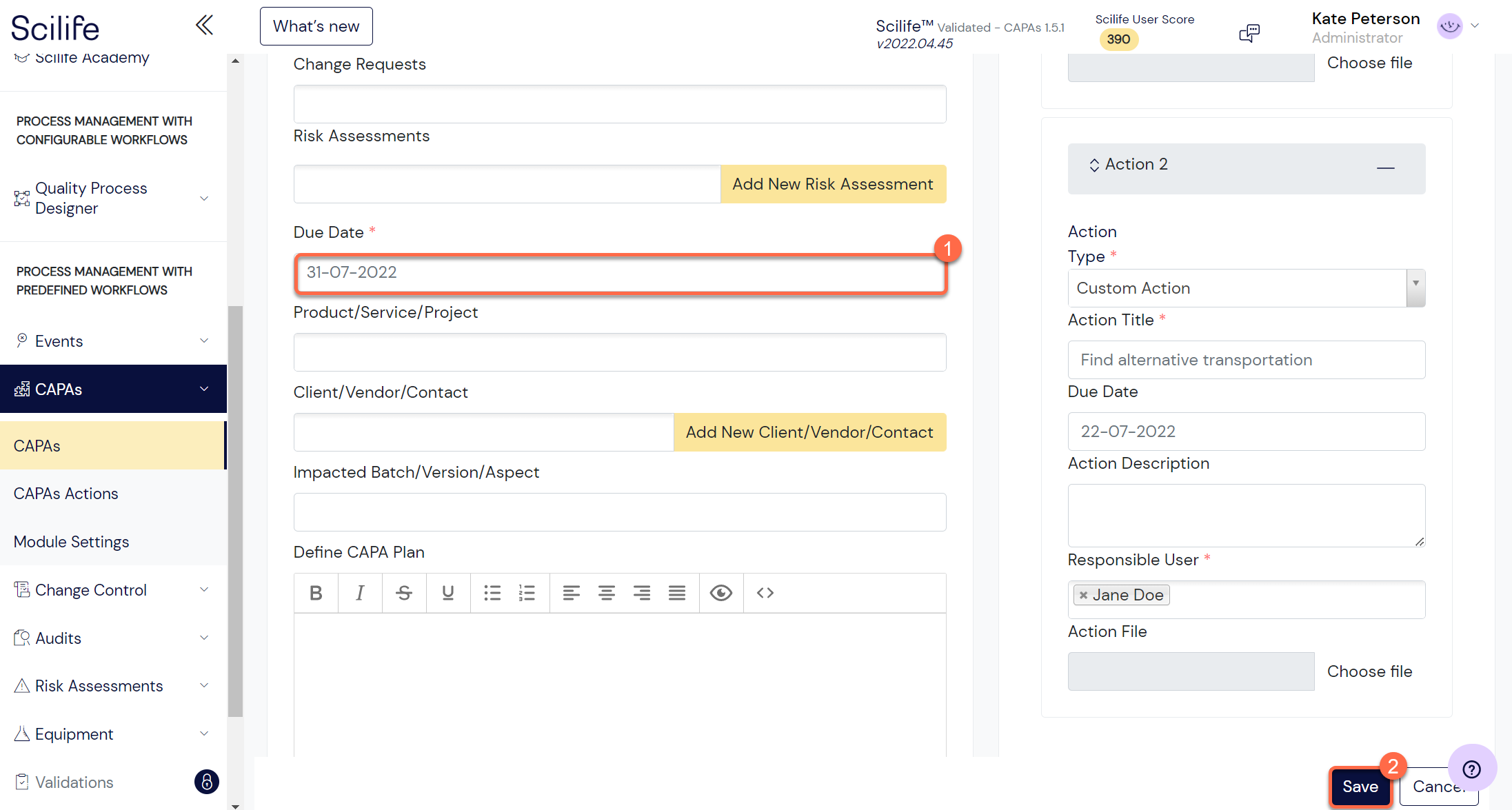Click Add New Risk Assessment button
Viewport: 1512px width, 810px height.
pyautogui.click(x=833, y=184)
